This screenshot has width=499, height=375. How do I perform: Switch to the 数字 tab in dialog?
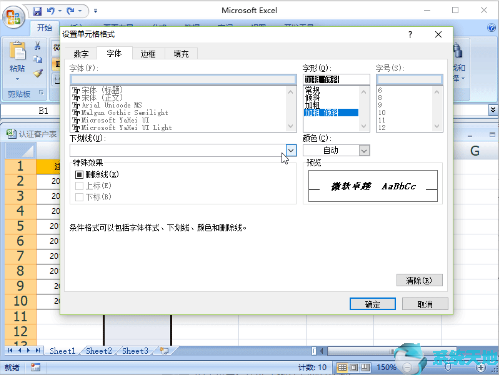[x=81, y=54]
